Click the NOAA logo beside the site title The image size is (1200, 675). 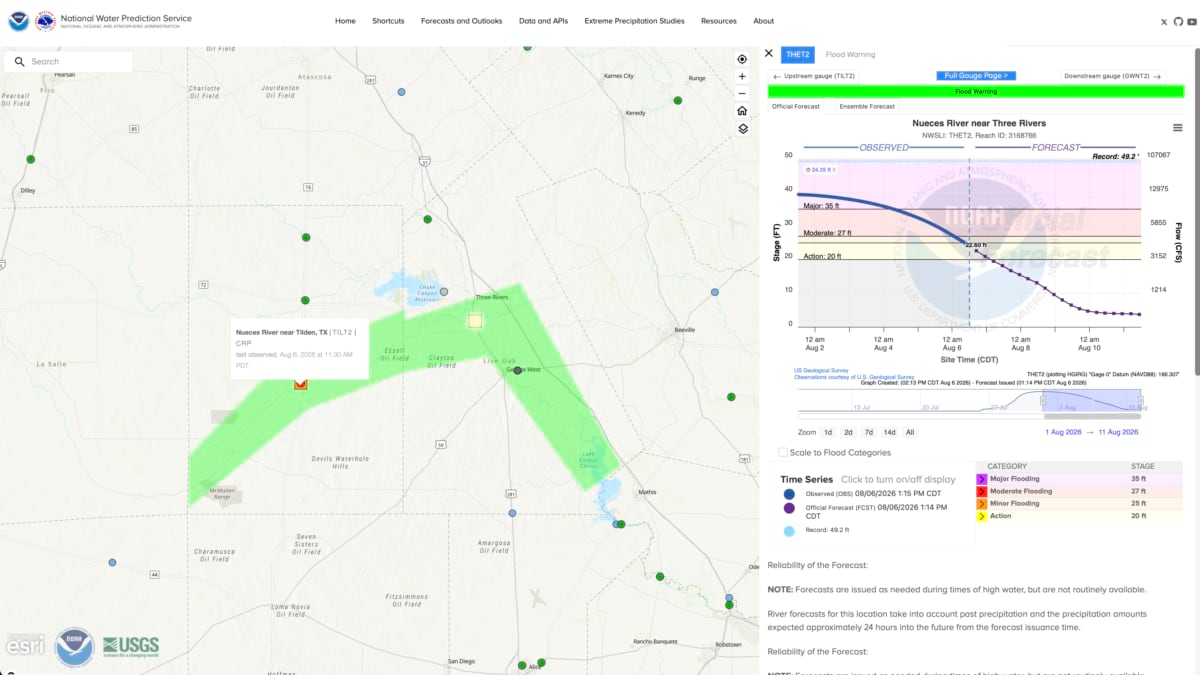pyautogui.click(x=19, y=21)
